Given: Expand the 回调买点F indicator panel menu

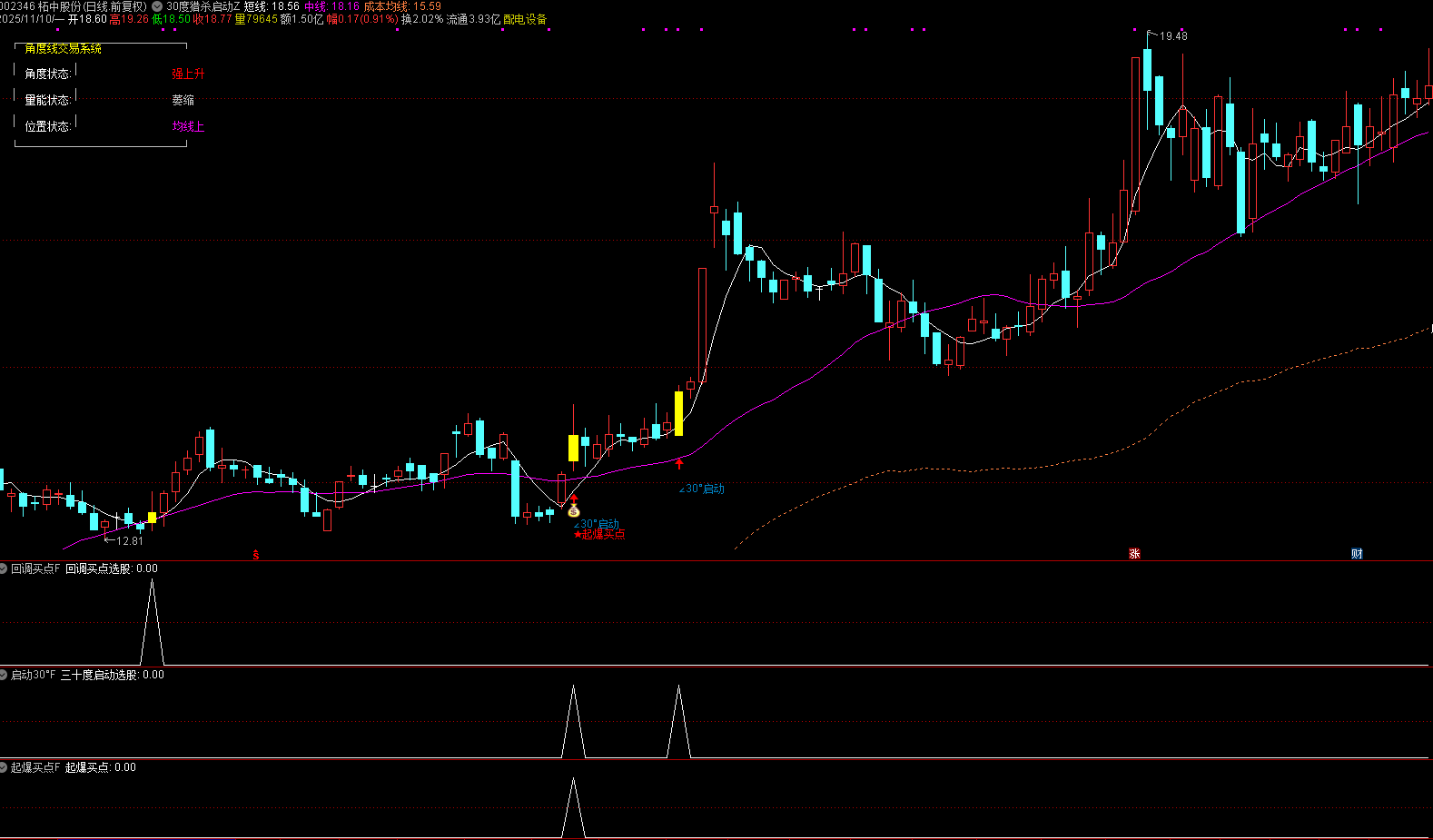Looking at the screenshot, I should click(4, 568).
